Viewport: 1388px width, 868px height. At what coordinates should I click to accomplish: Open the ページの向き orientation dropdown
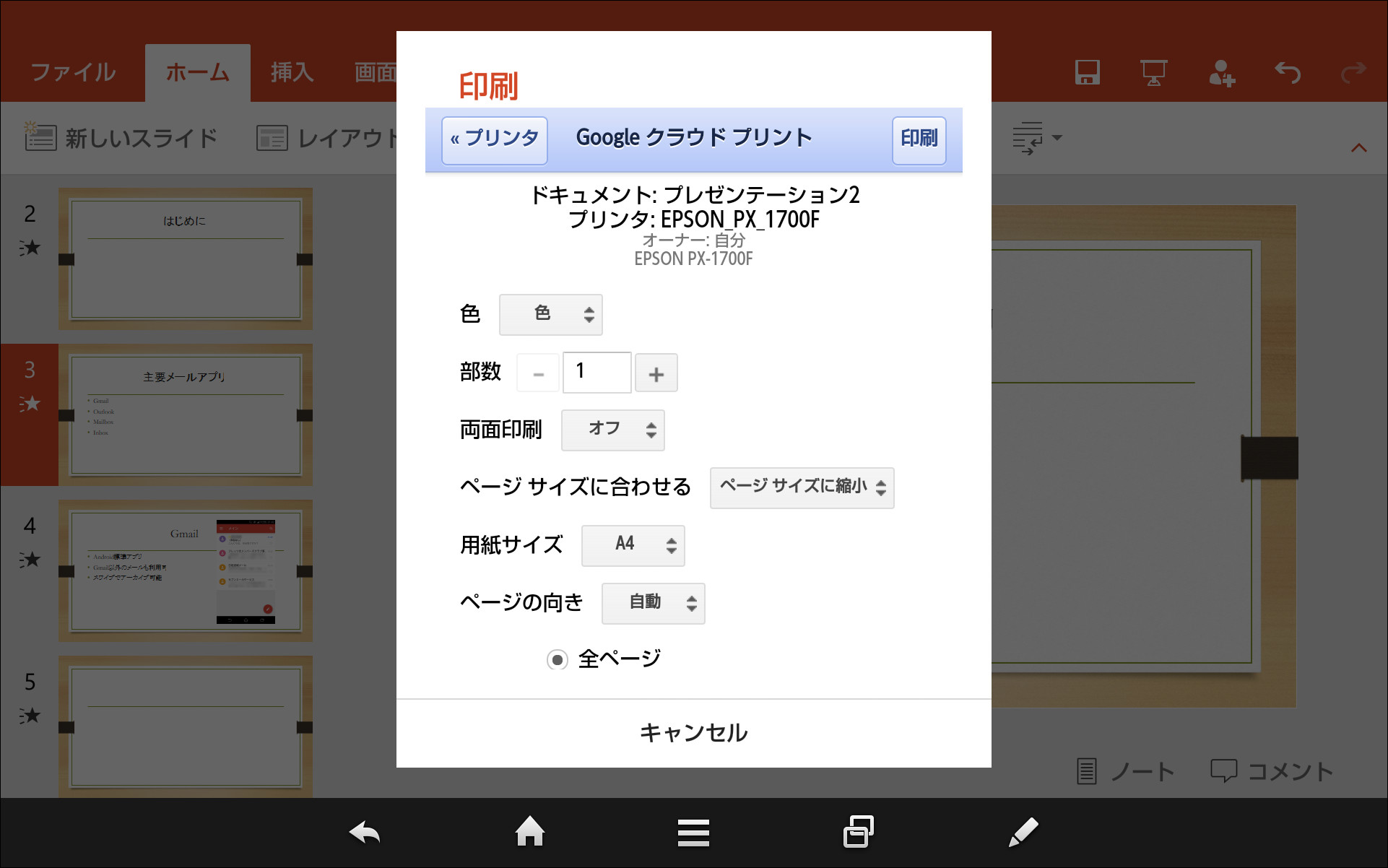coord(652,603)
